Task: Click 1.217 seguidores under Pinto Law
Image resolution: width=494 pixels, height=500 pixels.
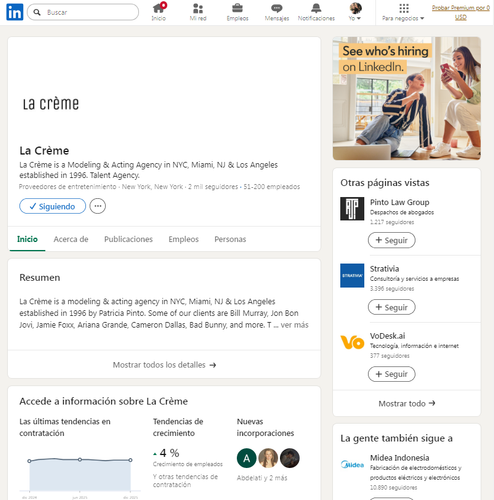Action: click(392, 222)
